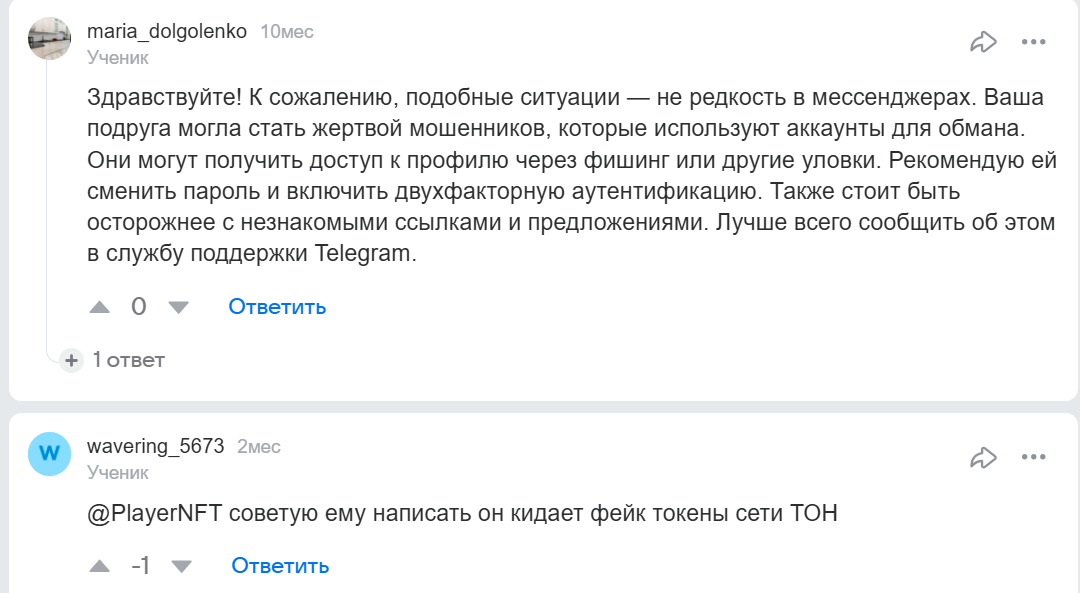Open wavering_5673's profile via username

155,446
